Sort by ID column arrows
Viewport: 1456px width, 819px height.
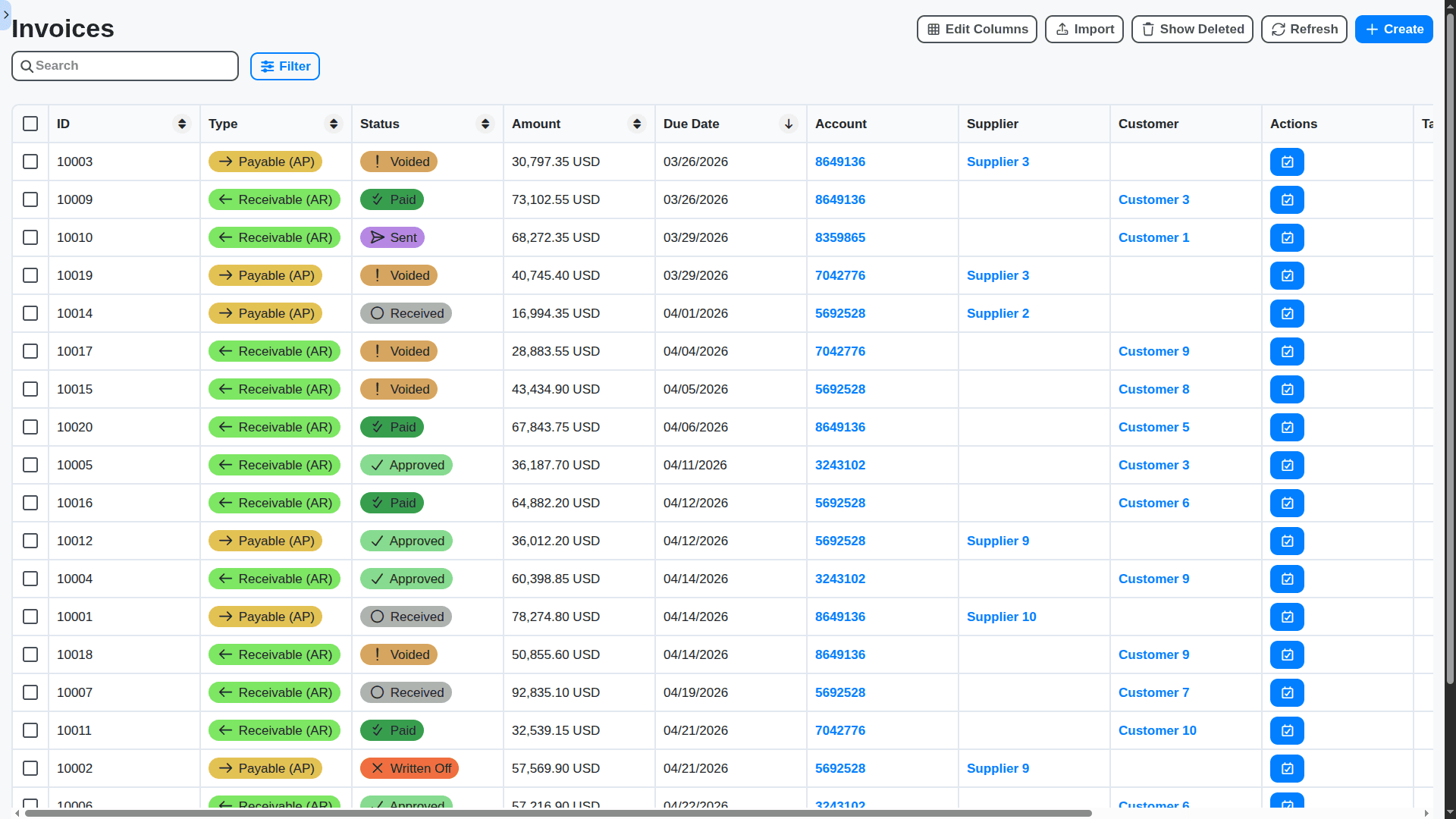pyautogui.click(x=182, y=124)
